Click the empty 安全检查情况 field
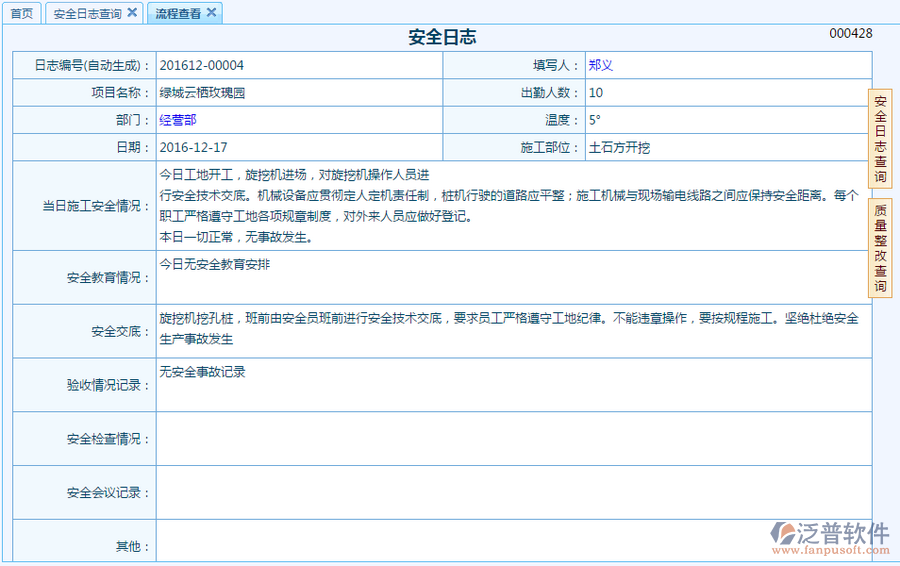The width and height of the screenshot is (900, 566). tap(512, 439)
